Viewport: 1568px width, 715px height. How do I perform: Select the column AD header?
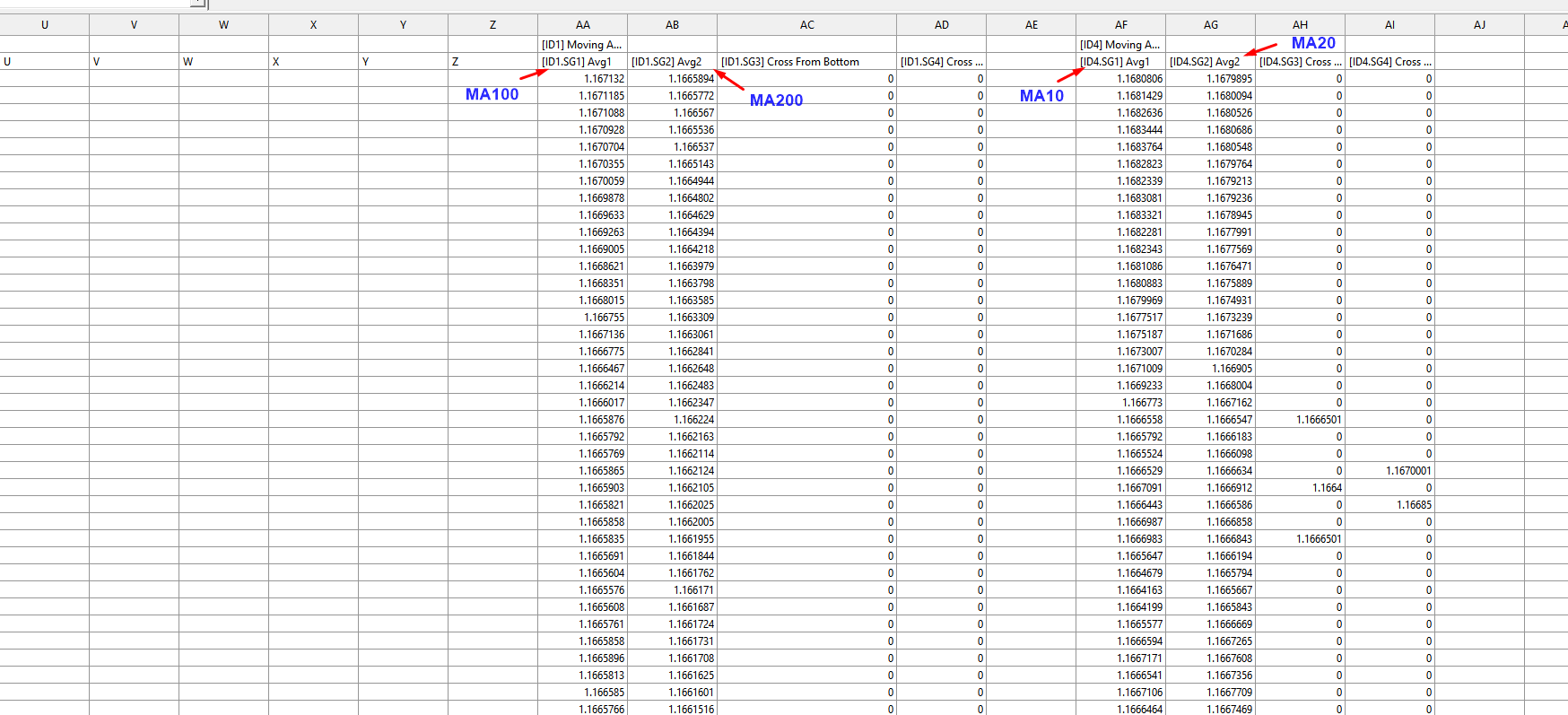point(942,25)
